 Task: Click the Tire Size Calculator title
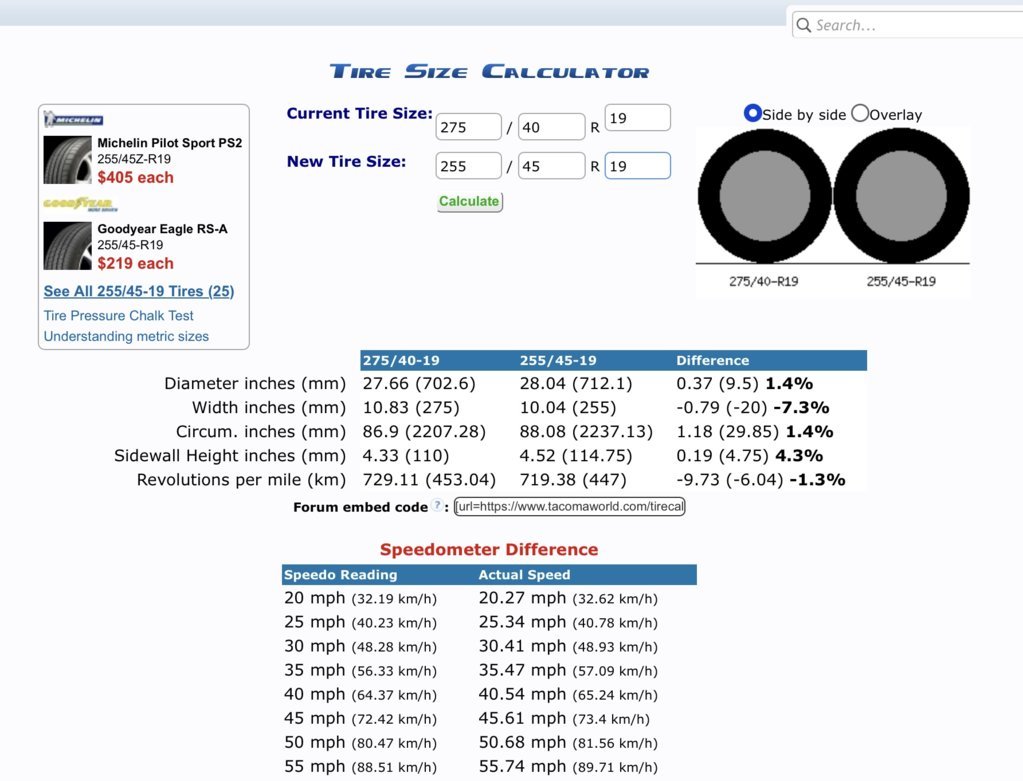coord(489,72)
